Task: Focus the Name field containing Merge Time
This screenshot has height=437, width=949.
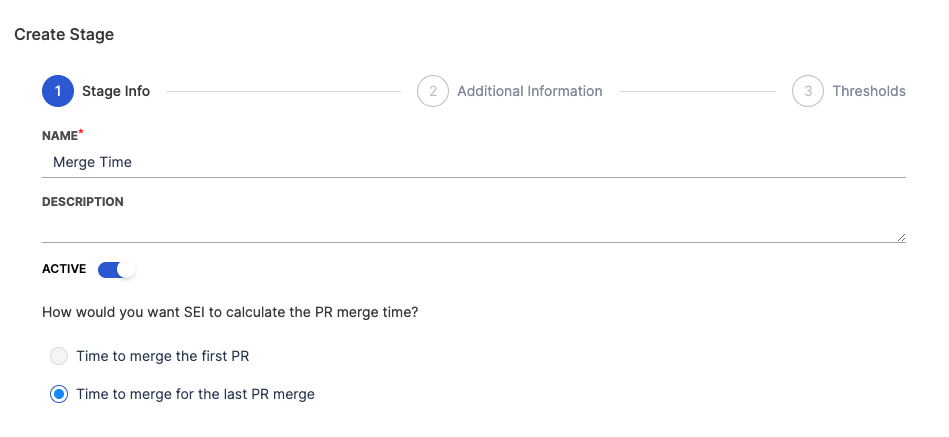Action: pyautogui.click(x=473, y=162)
